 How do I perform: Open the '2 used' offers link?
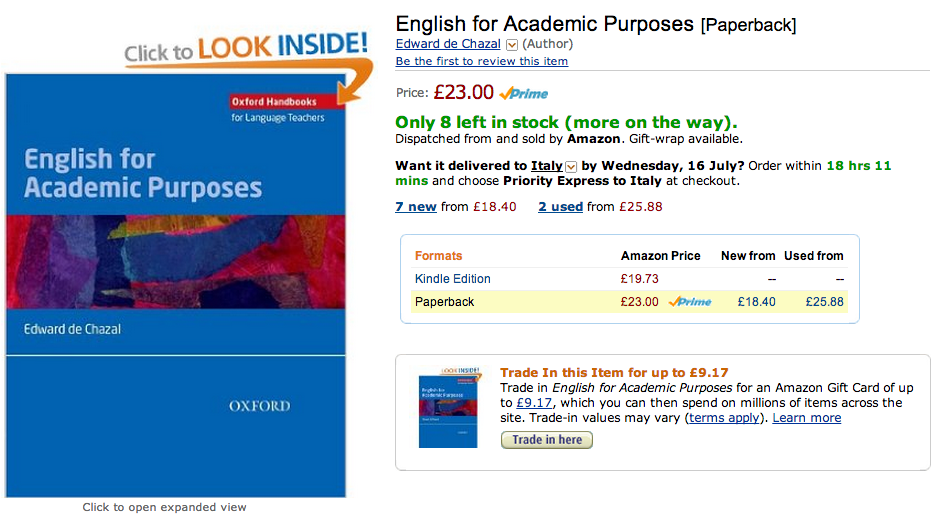pyautogui.click(x=560, y=207)
